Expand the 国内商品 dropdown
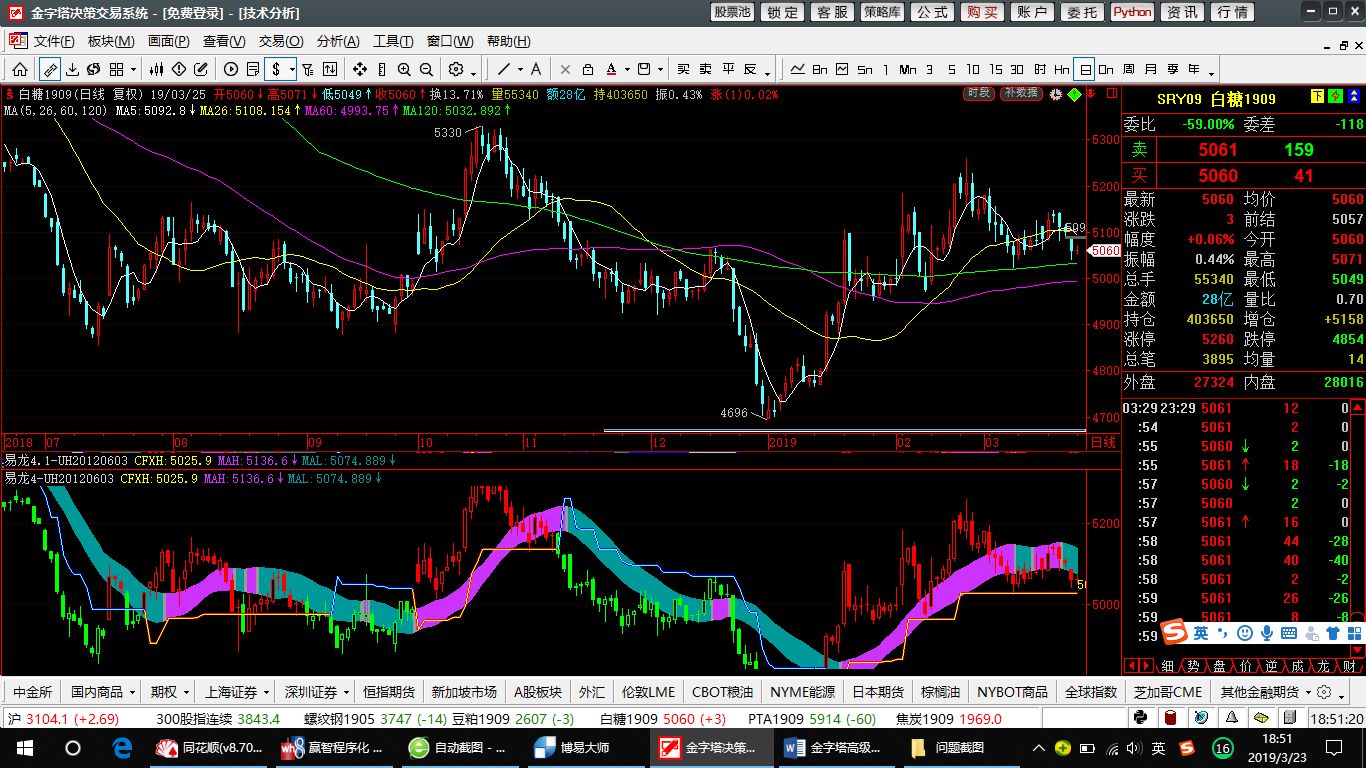The image size is (1366, 768). pyautogui.click(x=131, y=692)
